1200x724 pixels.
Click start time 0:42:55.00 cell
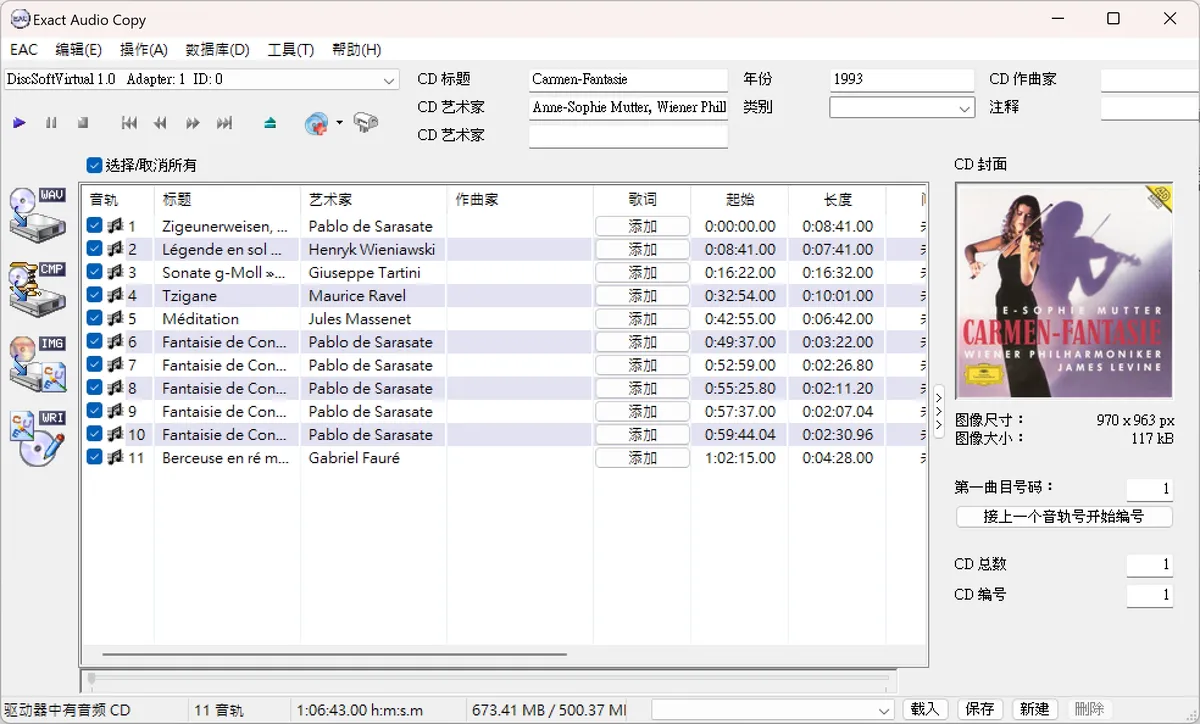pos(740,319)
